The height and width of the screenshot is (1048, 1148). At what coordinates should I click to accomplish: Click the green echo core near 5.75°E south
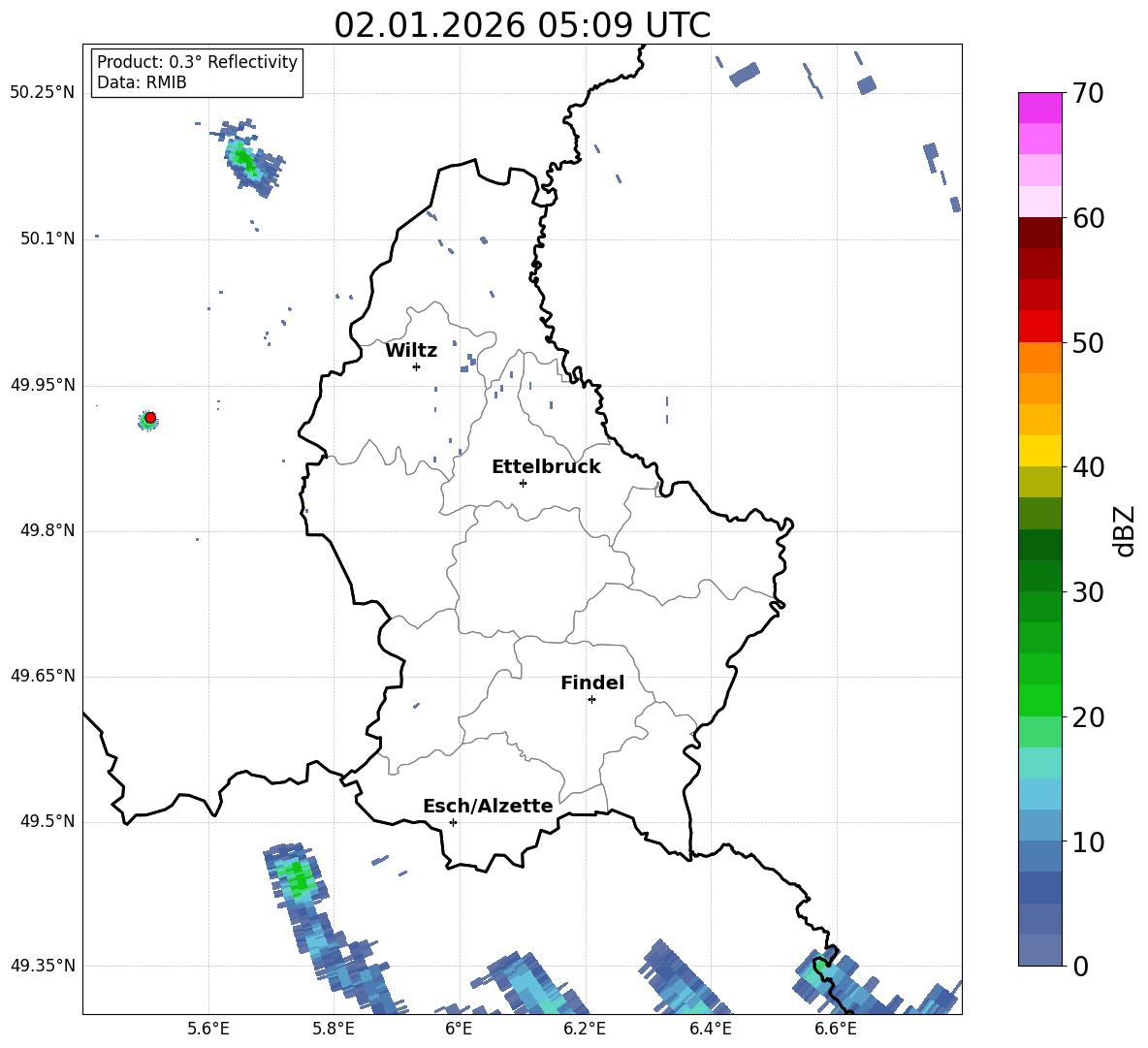(x=299, y=878)
